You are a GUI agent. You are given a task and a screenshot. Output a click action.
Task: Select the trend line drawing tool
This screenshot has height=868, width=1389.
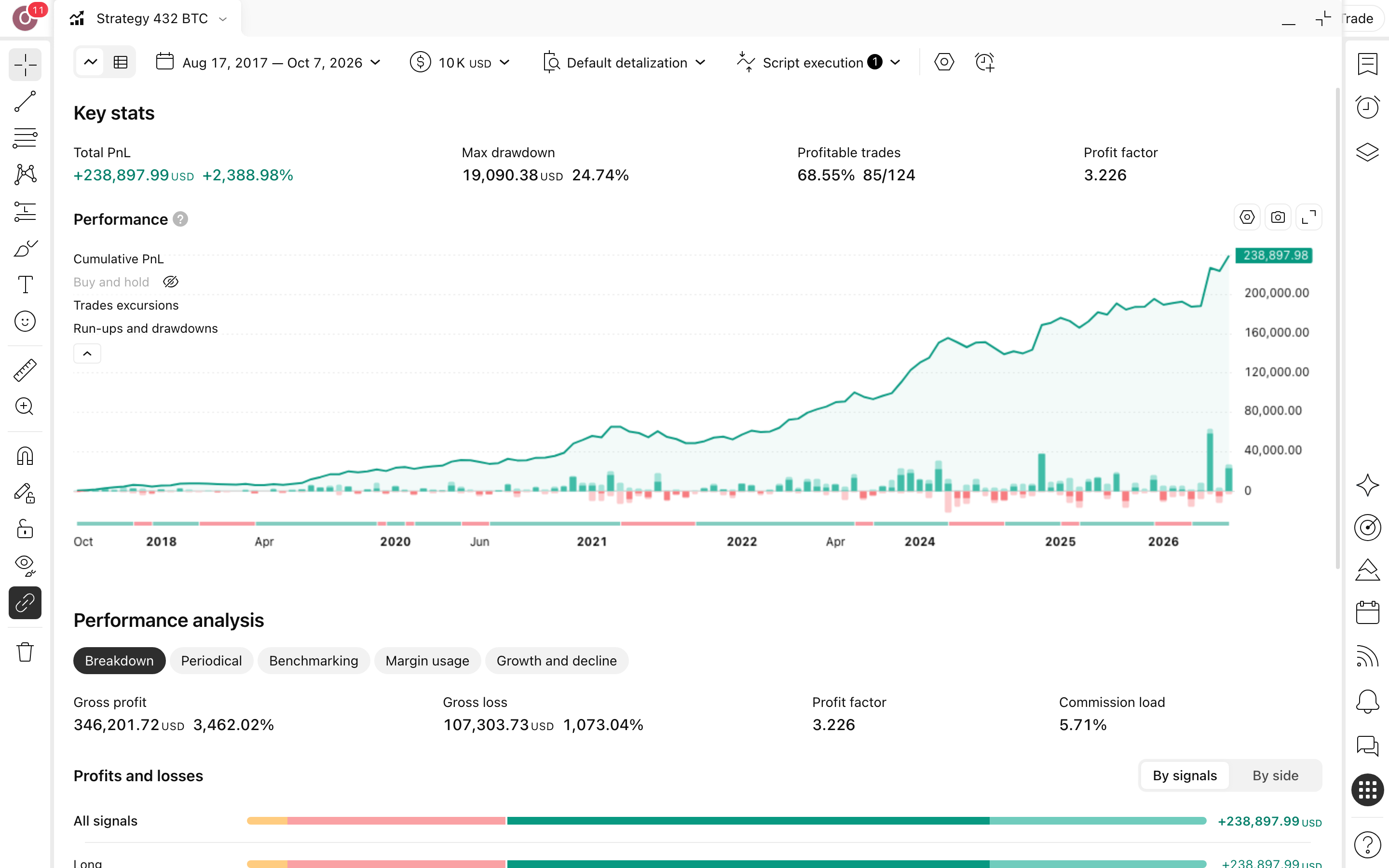click(25, 102)
